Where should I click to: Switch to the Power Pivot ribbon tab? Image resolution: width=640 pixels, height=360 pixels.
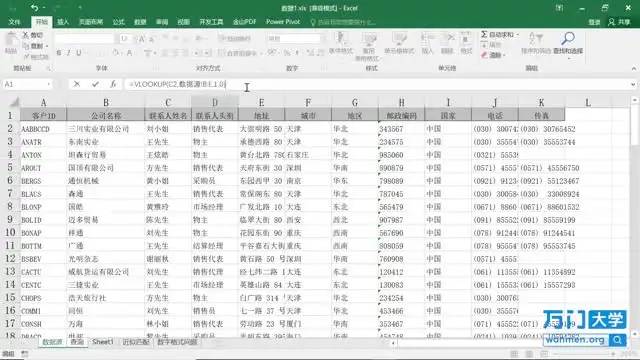[x=283, y=22]
